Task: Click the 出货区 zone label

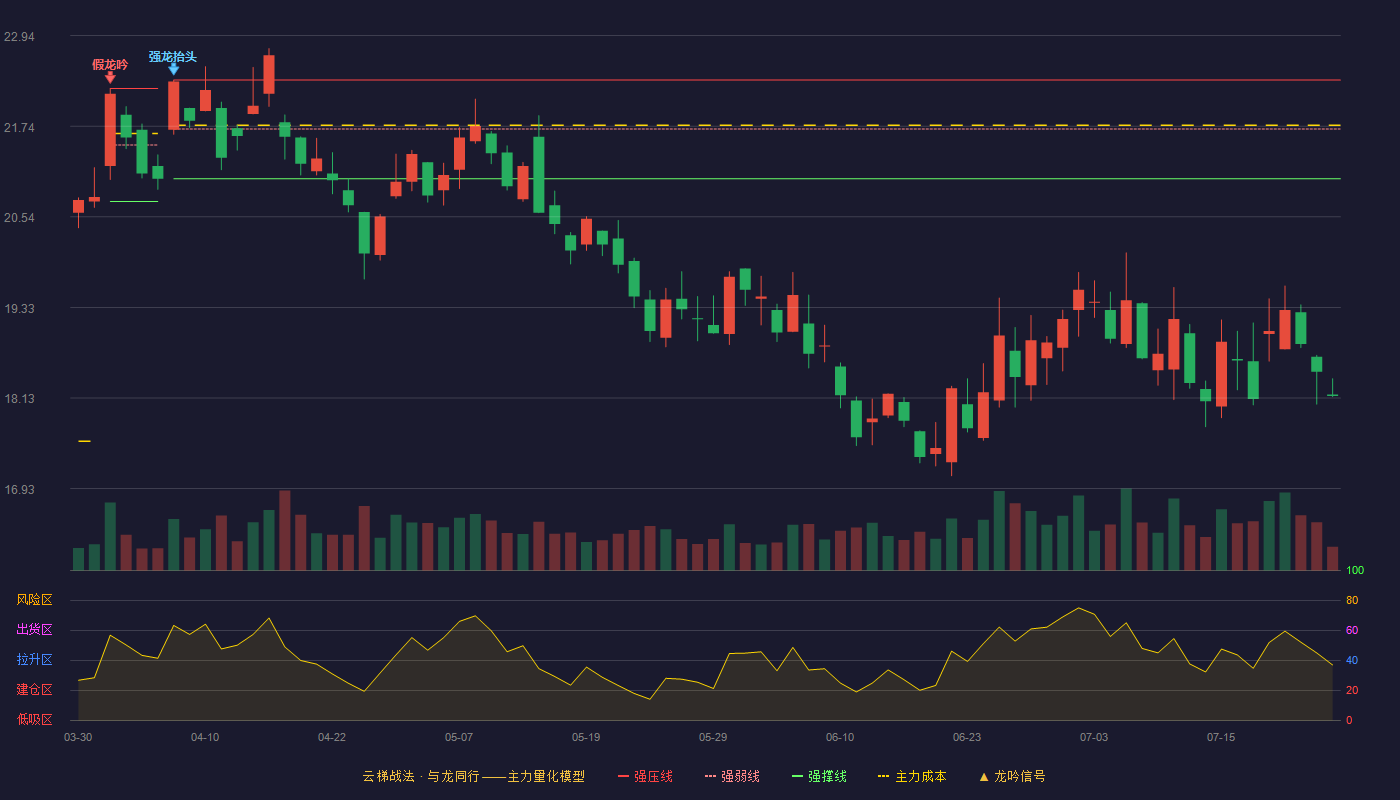Action: [35, 630]
